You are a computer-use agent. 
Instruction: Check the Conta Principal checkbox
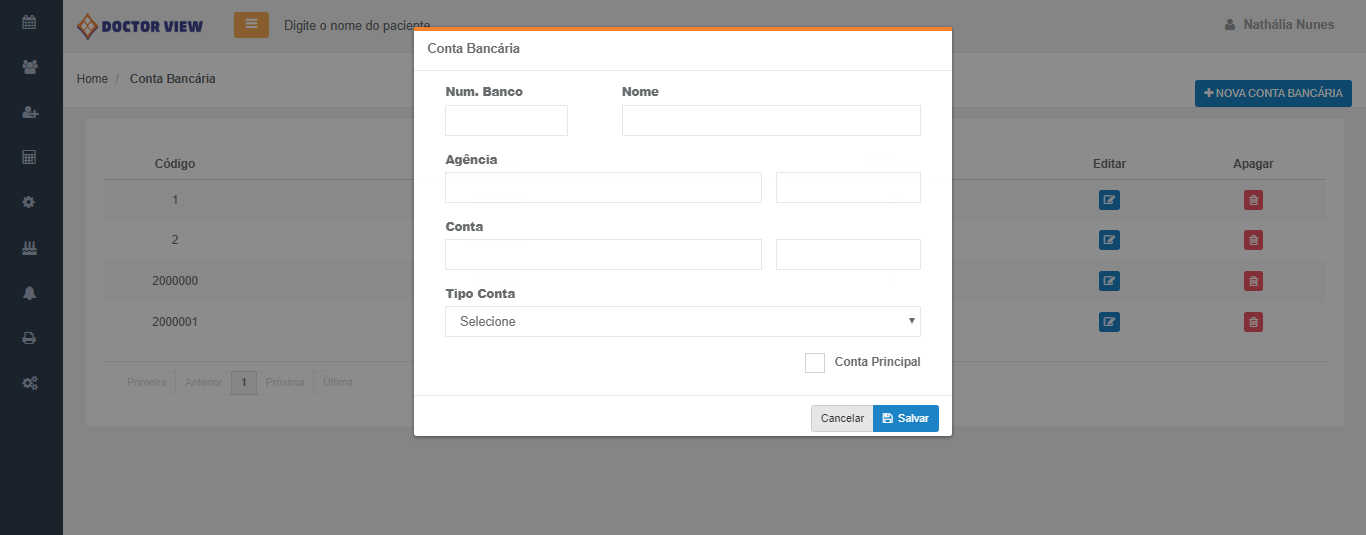click(814, 363)
